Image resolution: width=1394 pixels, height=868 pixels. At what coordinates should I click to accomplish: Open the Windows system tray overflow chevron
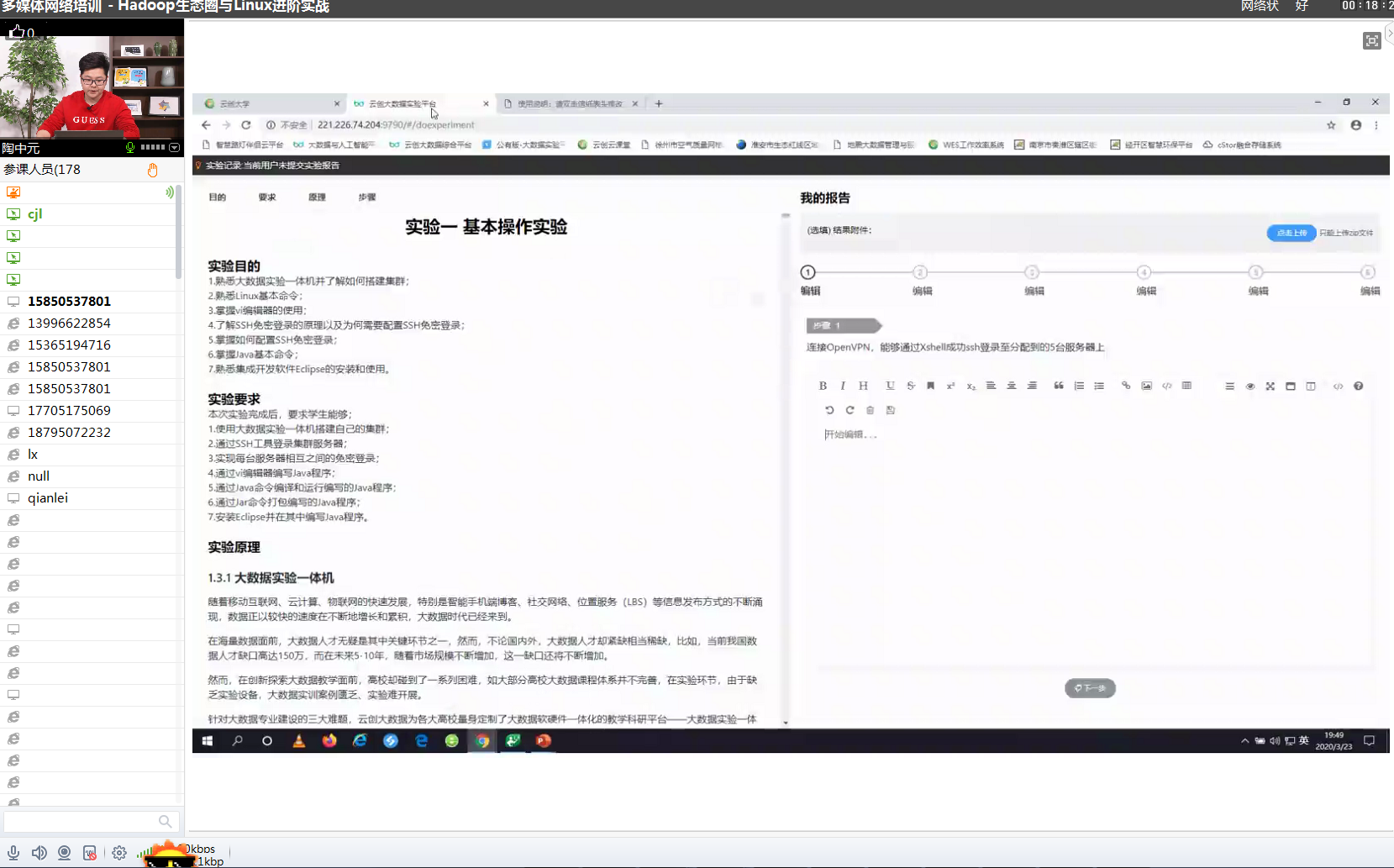pyautogui.click(x=1244, y=741)
